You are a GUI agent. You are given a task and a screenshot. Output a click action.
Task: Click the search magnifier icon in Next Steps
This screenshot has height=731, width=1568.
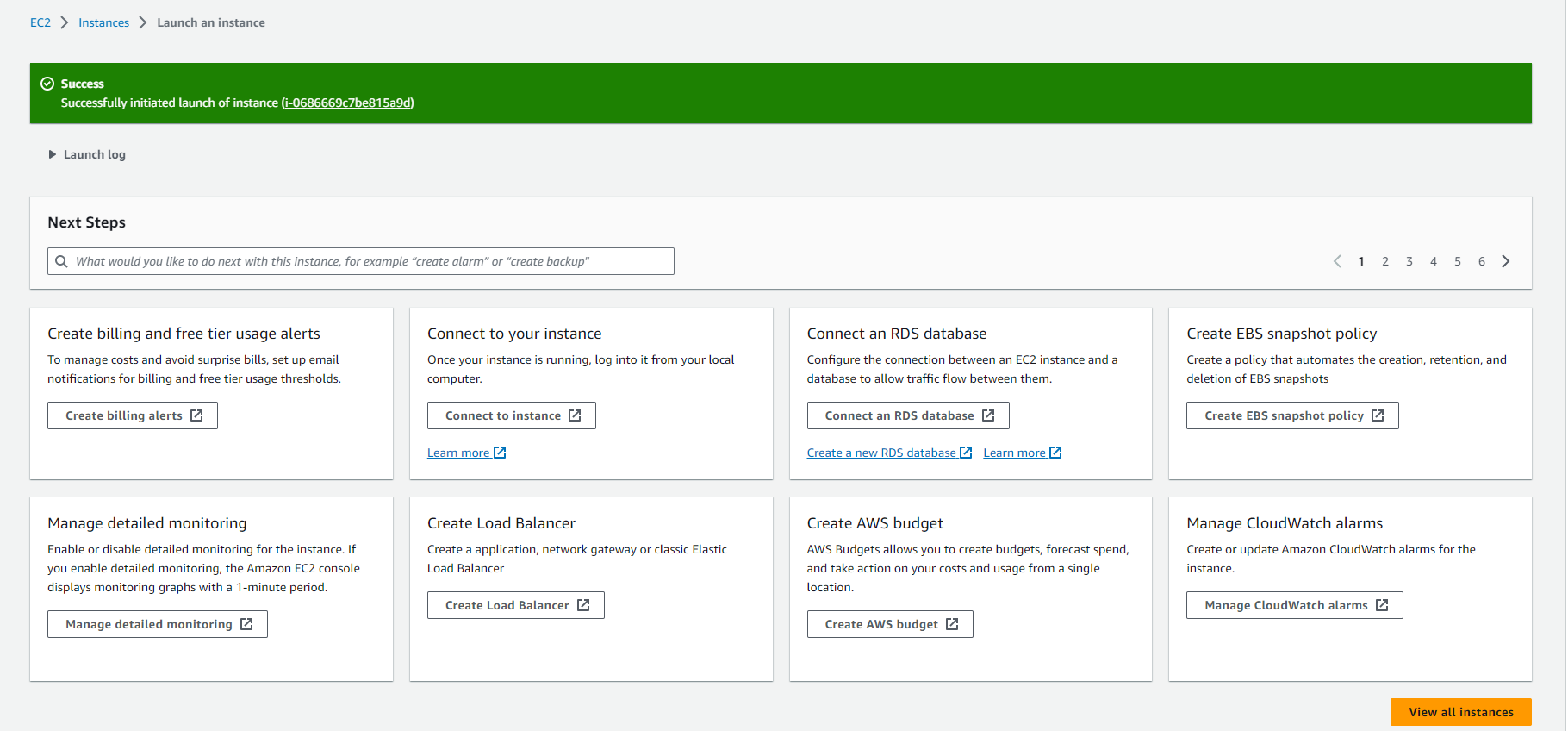coord(62,261)
